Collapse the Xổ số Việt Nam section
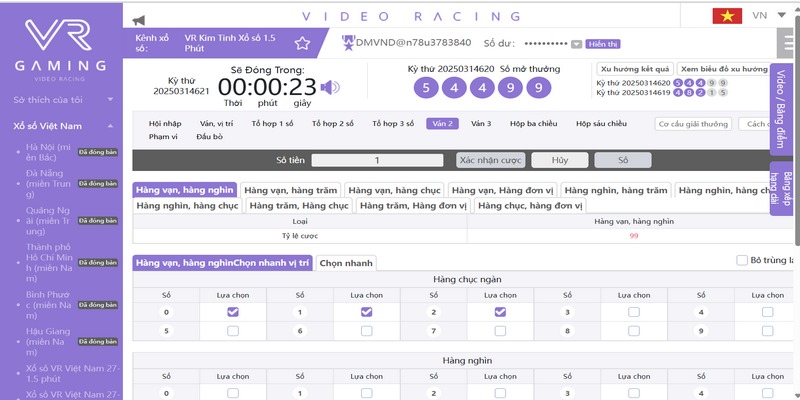 click(x=108, y=127)
